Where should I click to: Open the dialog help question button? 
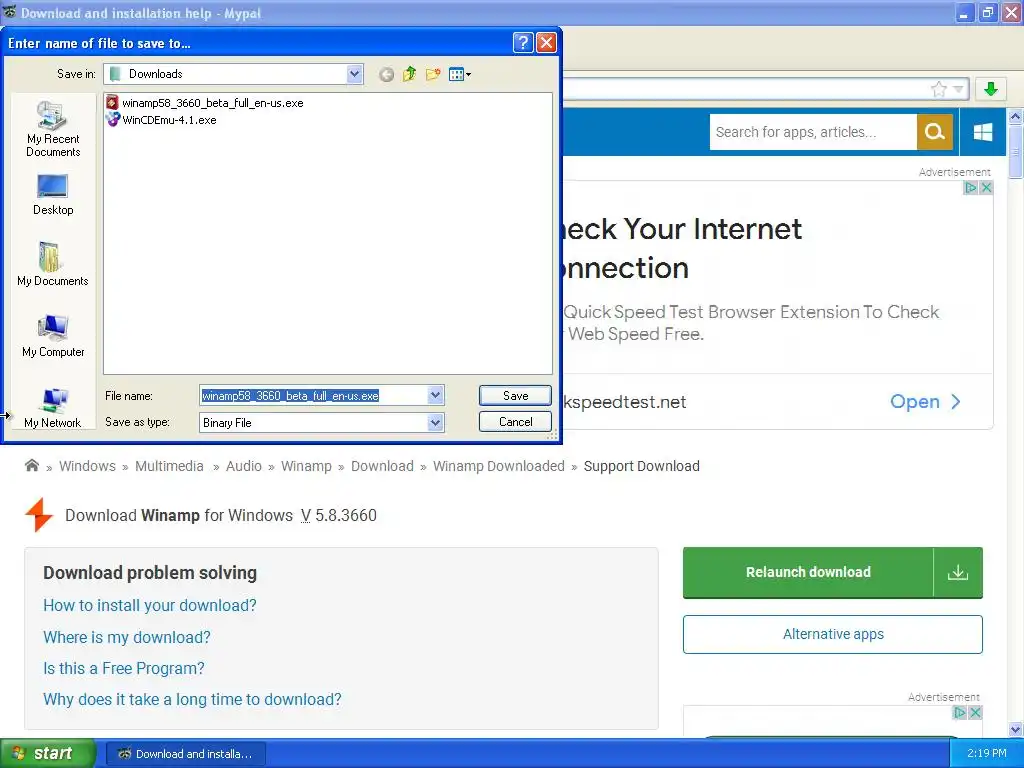click(522, 43)
